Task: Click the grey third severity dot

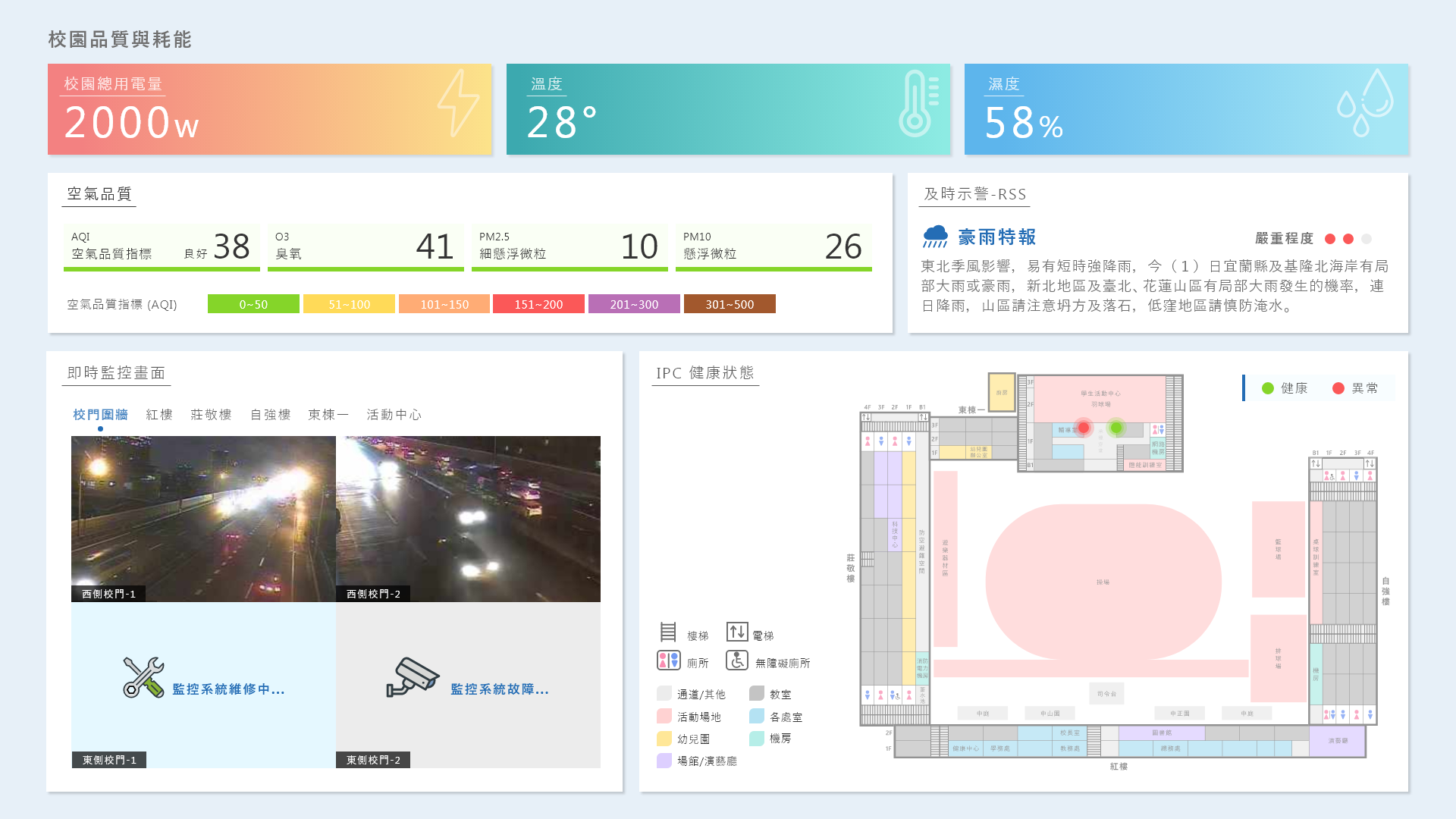Action: 1367,239
